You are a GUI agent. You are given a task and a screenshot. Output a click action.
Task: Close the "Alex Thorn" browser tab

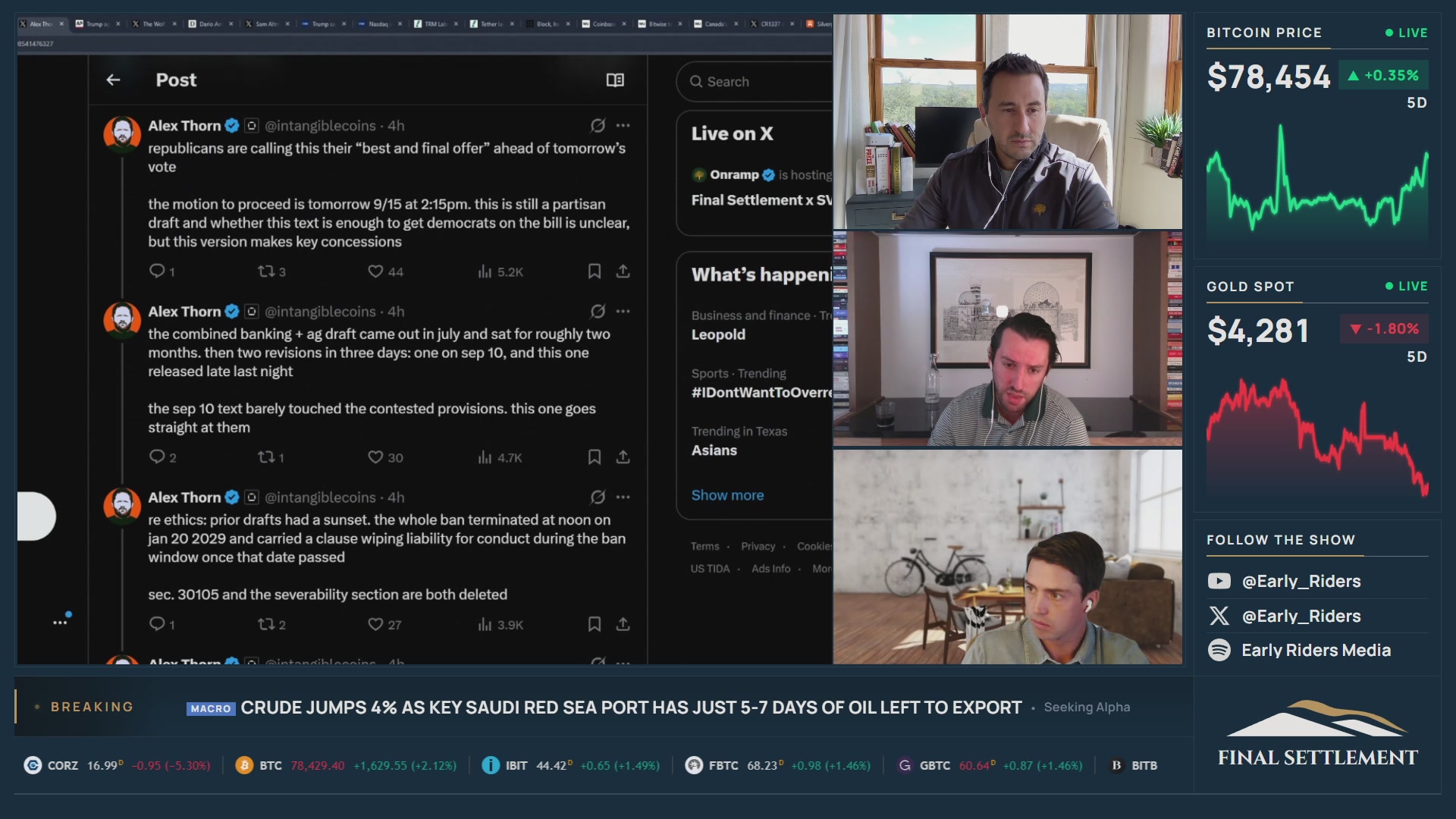62,24
